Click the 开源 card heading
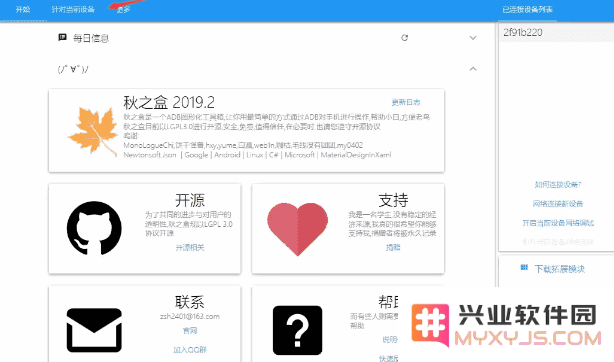Screen dimensions: 614x362 pos(190,200)
